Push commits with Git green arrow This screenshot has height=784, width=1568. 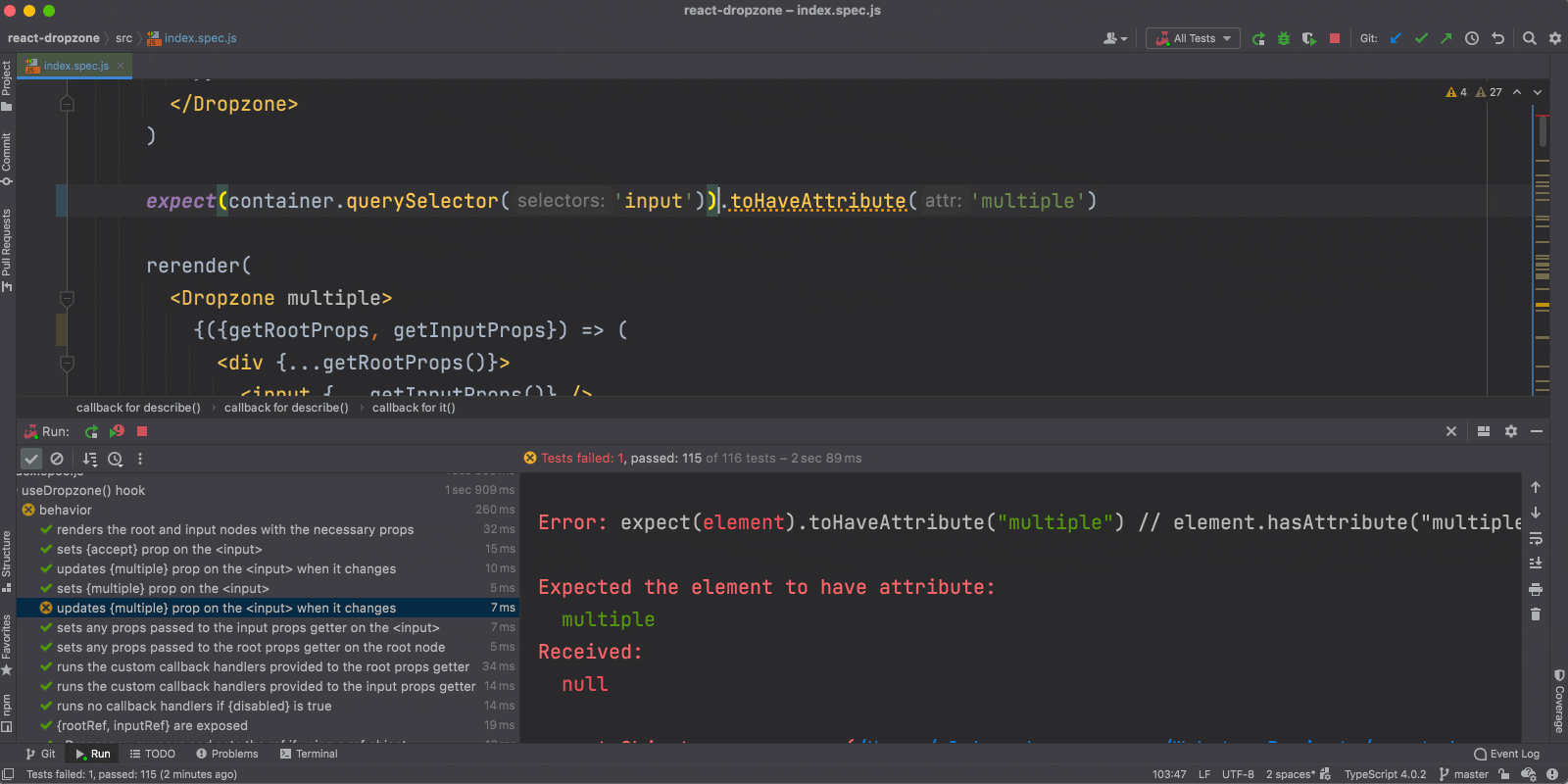tap(1446, 38)
